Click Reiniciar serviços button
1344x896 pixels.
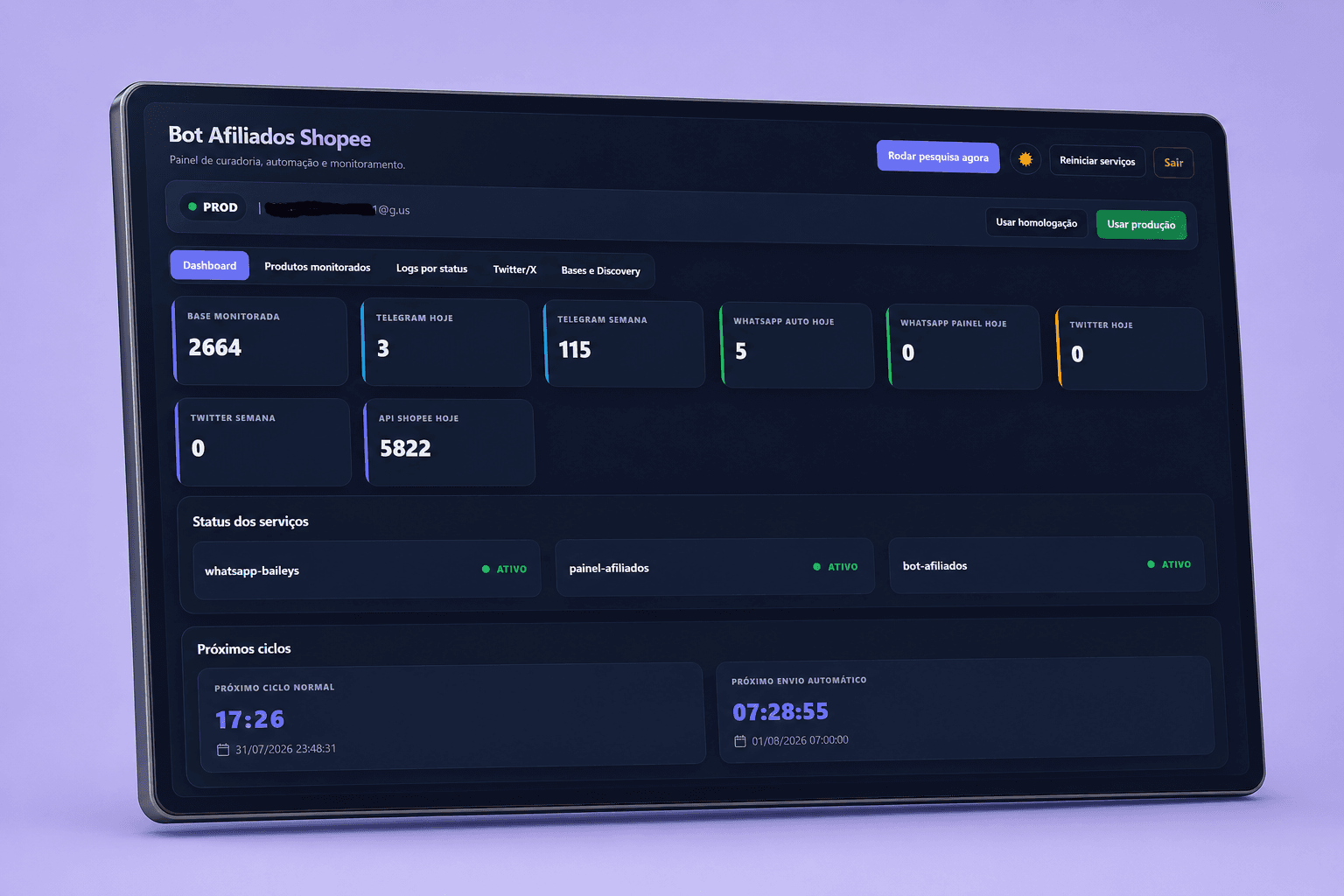pos(1097,161)
